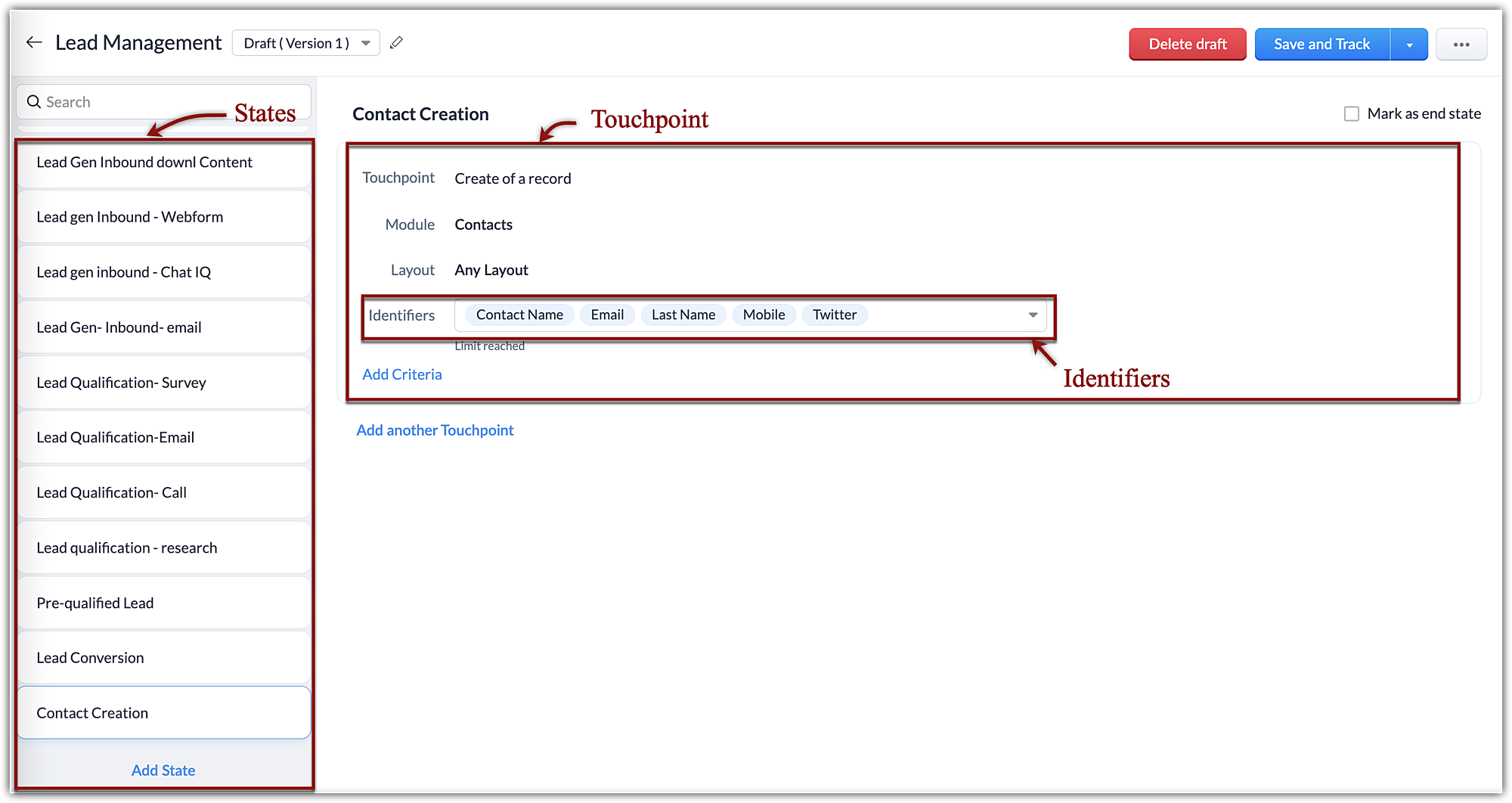Screen dimensions: 1512x803
Task: Click the Contacts module value
Action: click(483, 225)
